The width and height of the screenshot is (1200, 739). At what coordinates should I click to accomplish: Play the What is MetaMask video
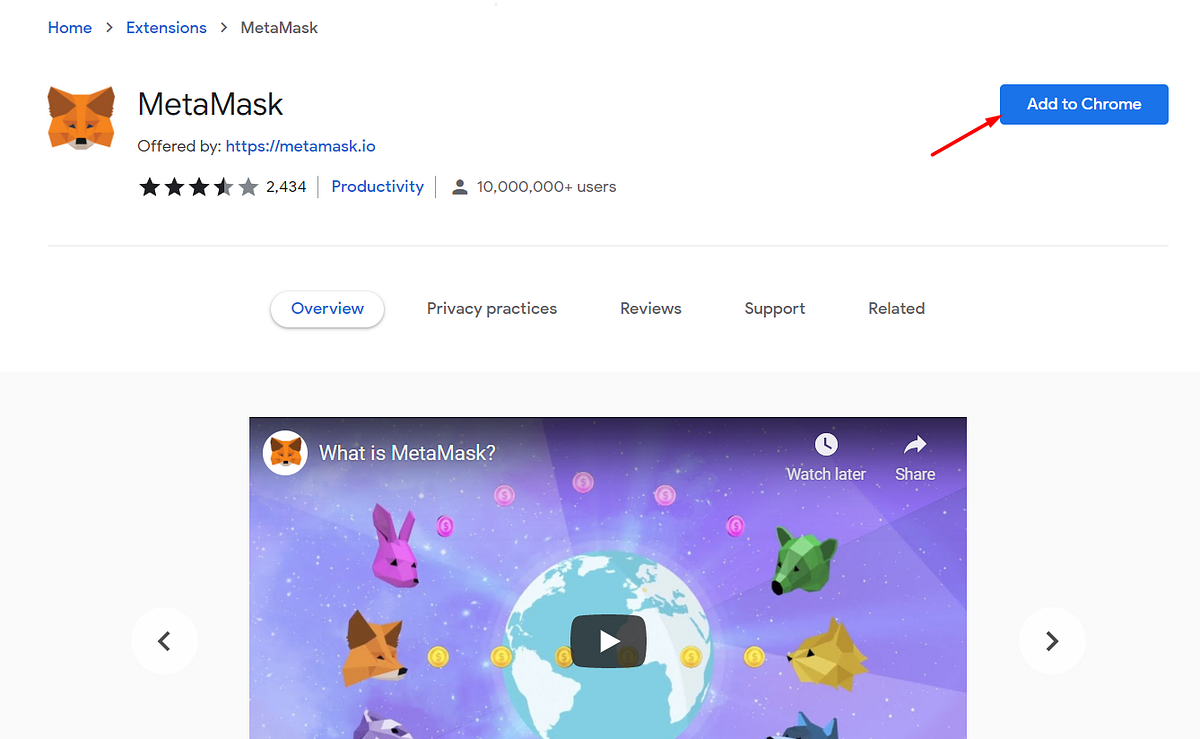click(607, 640)
